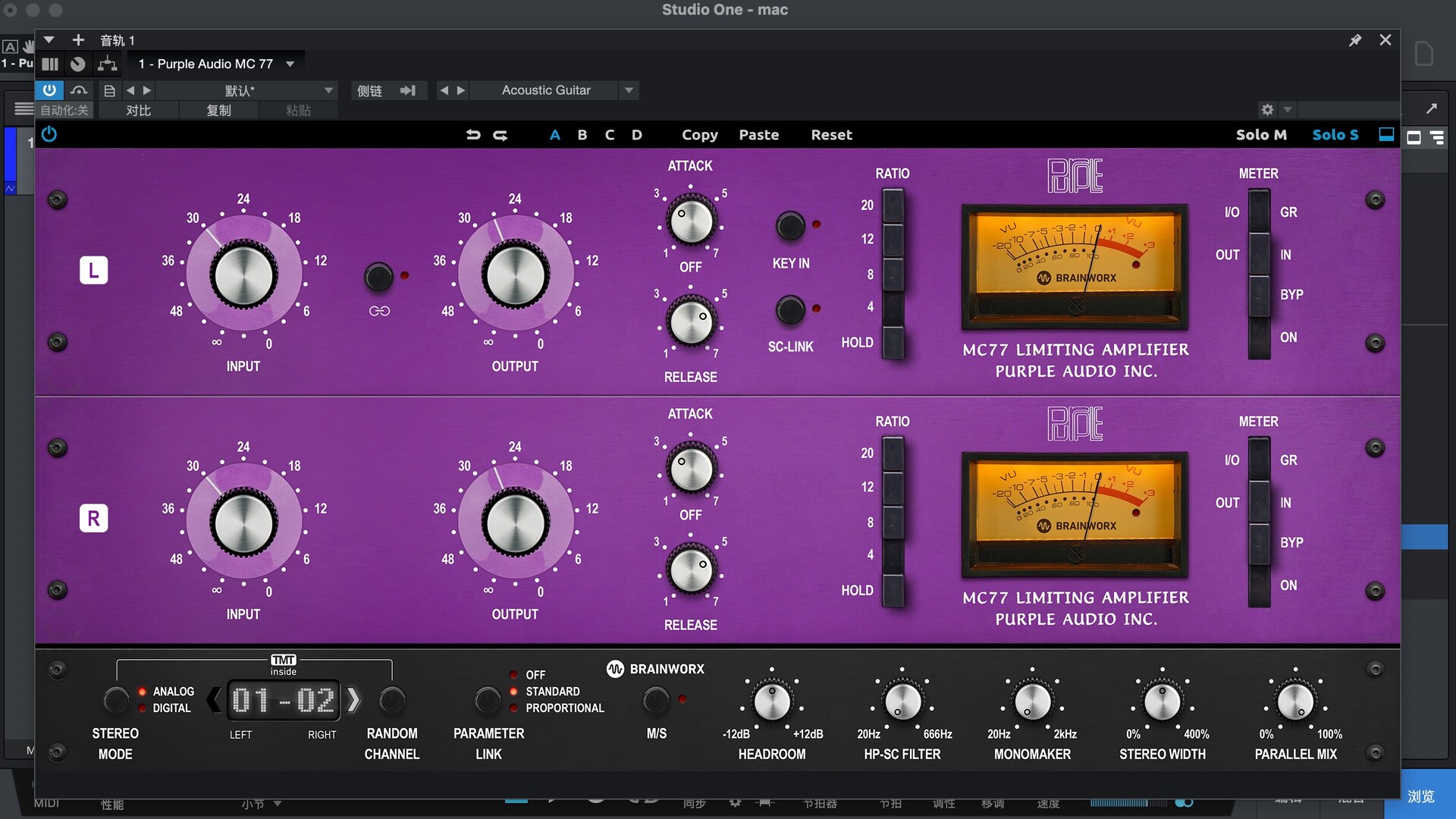
Task: Click the sidechain arrow icon
Action: pyautogui.click(x=408, y=90)
